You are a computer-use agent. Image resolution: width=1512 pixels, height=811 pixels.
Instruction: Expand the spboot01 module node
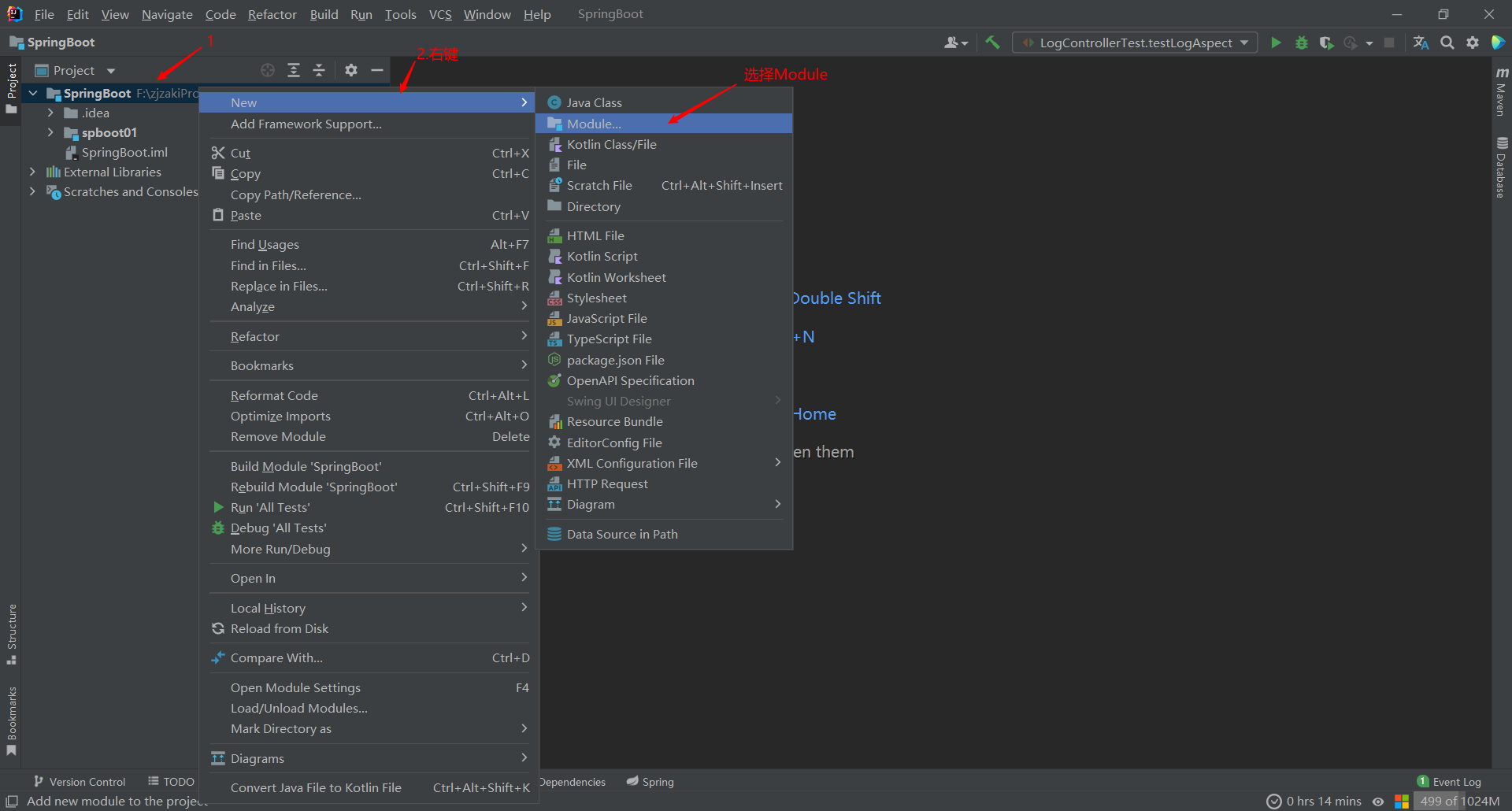pyautogui.click(x=50, y=132)
